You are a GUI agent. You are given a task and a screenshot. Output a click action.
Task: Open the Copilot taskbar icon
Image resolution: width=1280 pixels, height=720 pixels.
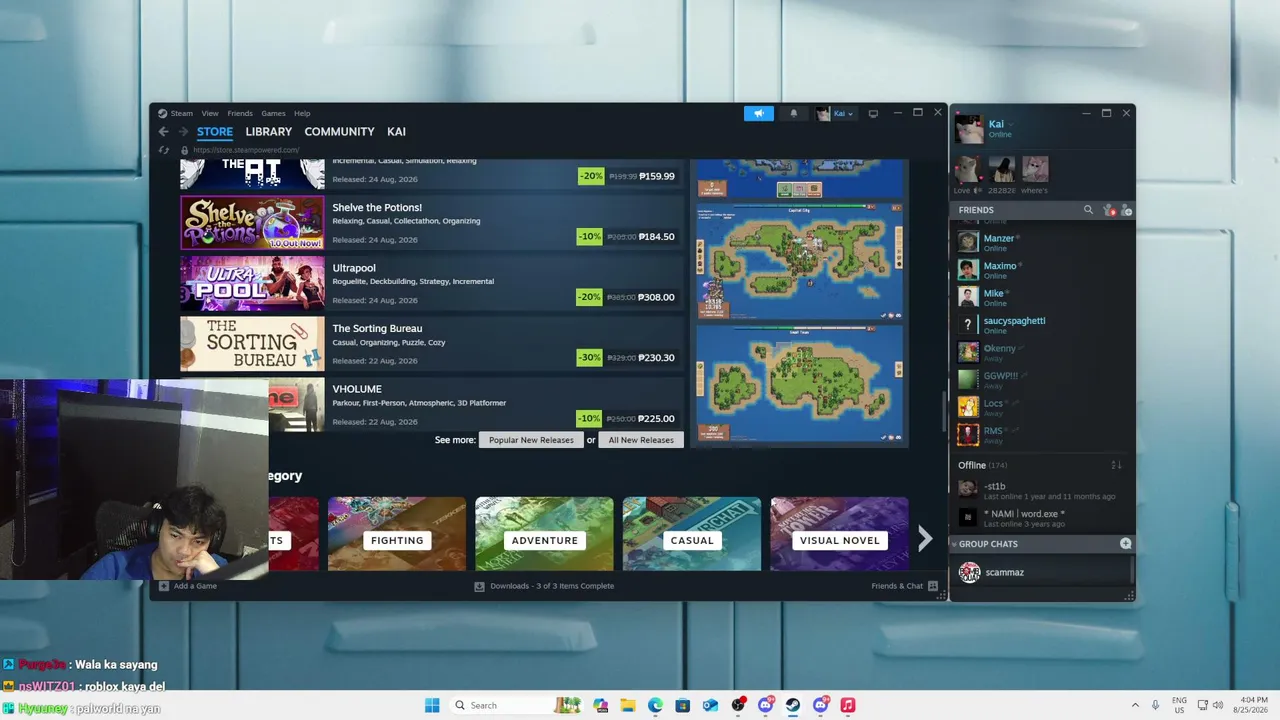(x=600, y=705)
